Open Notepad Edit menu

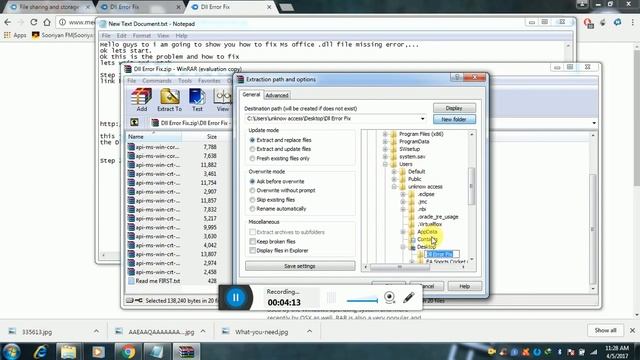click(122, 36)
